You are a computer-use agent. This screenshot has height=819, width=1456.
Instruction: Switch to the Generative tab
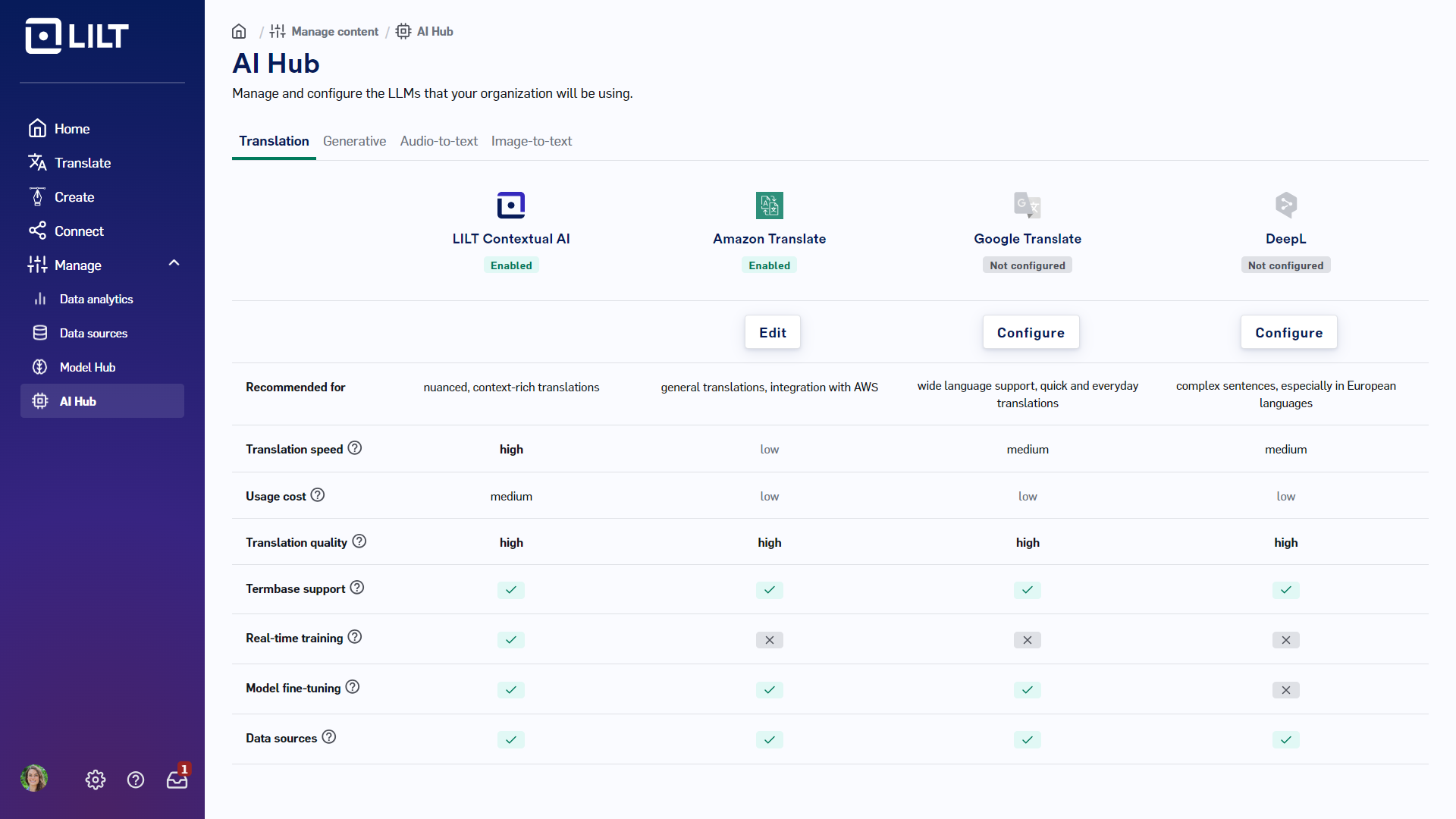[x=354, y=141]
